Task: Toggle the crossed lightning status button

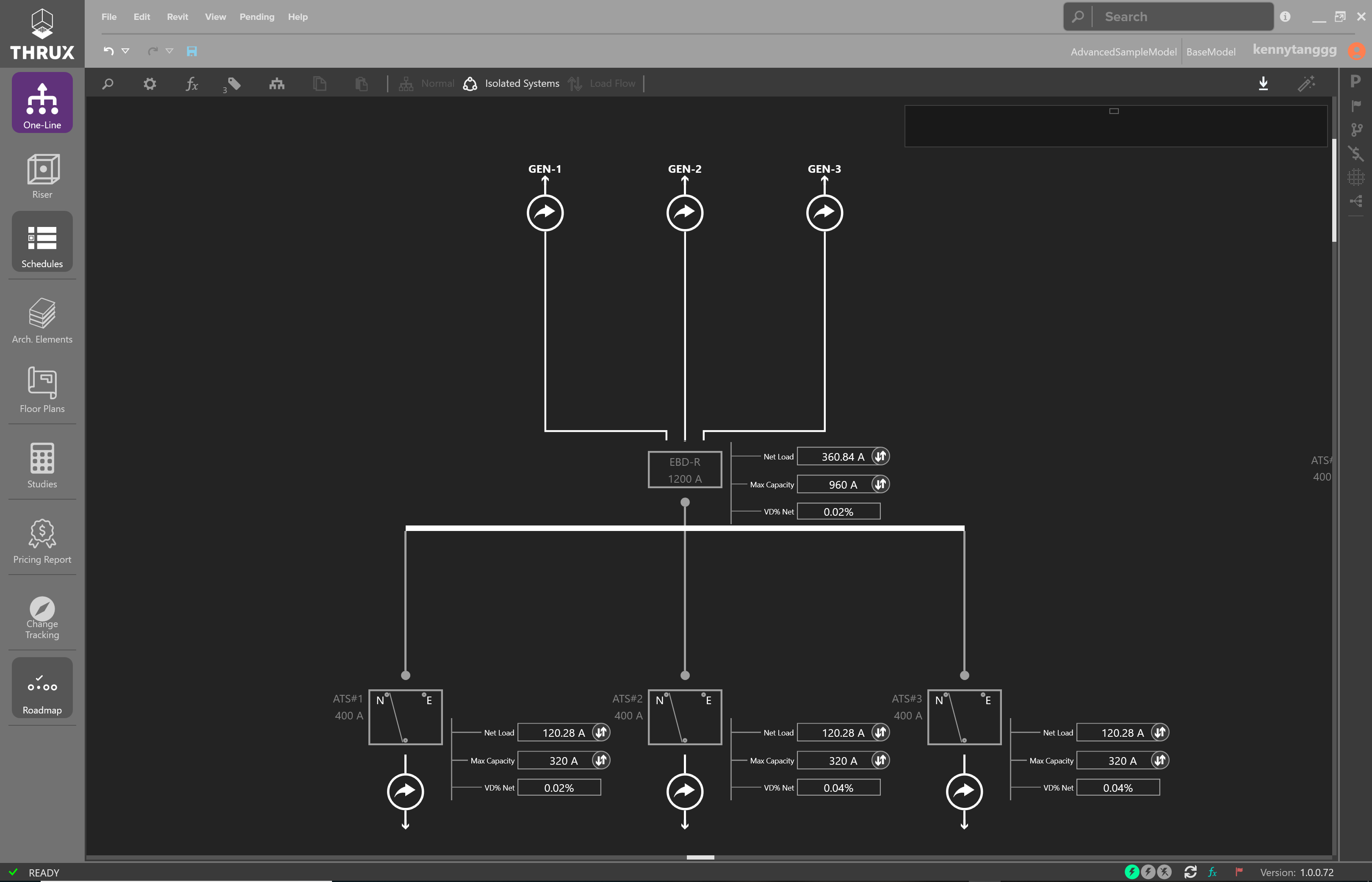Action: coord(1164,872)
